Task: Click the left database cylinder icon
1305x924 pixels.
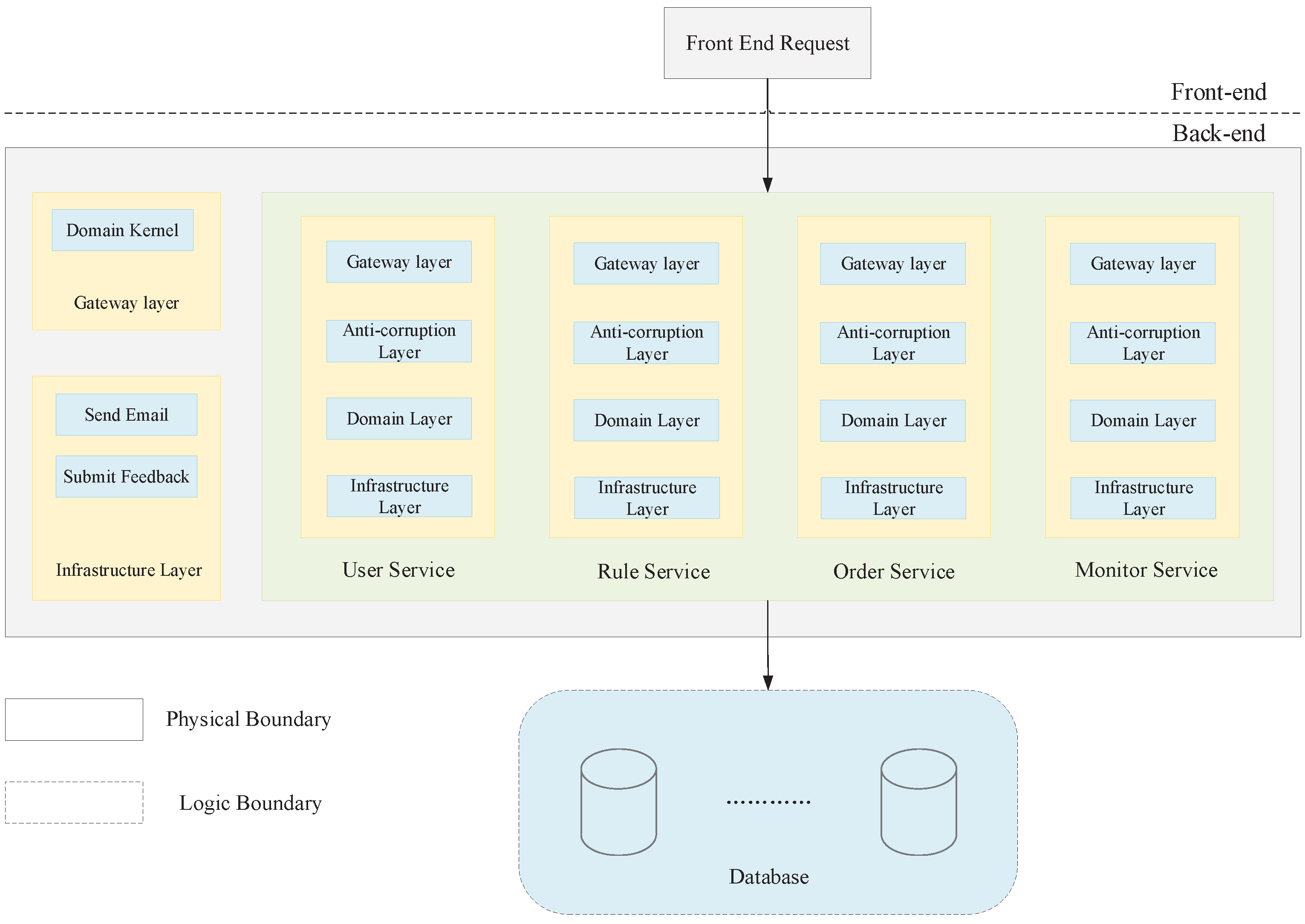Action: click(618, 802)
